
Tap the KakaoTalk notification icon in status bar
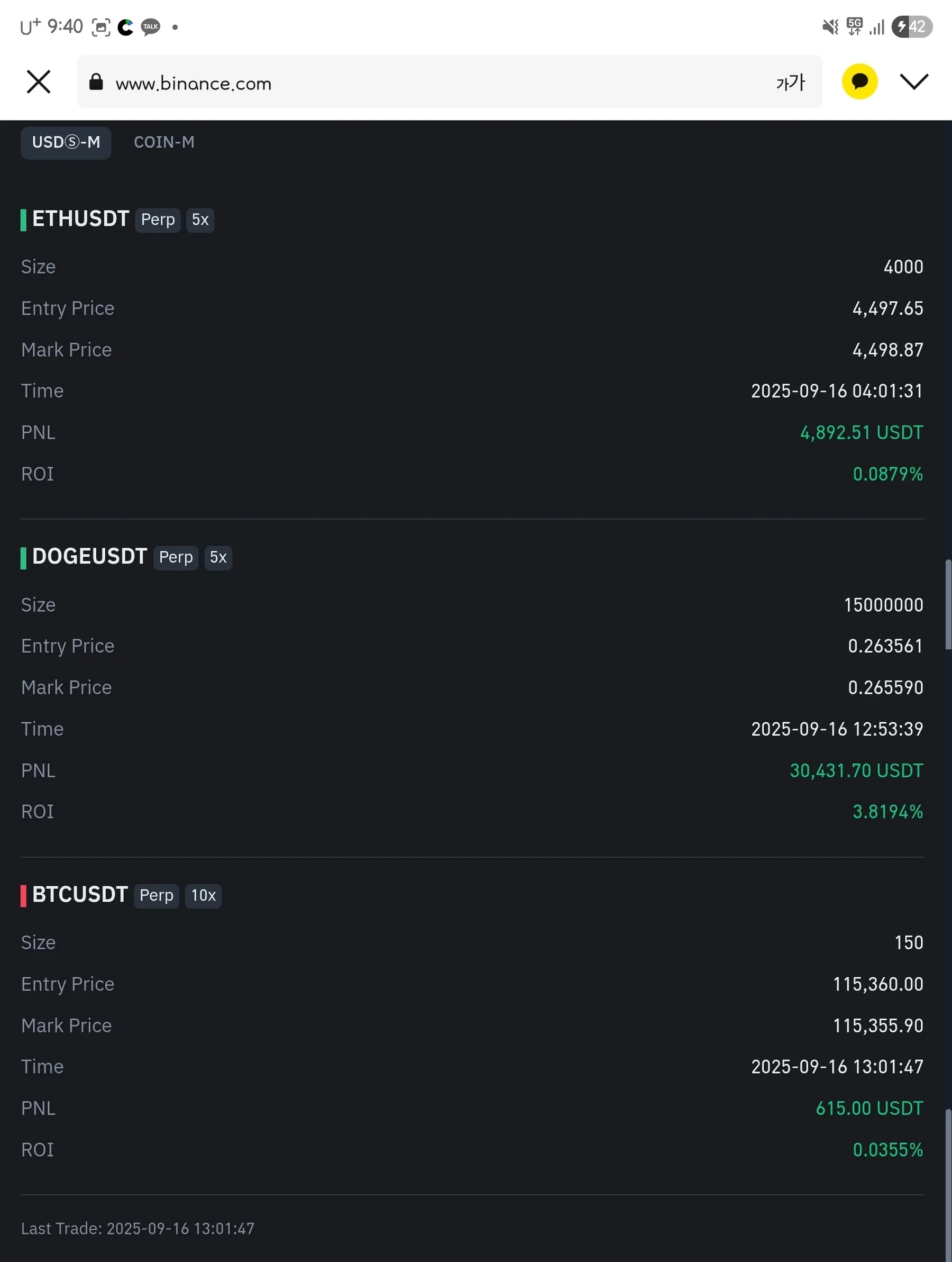[x=151, y=27]
